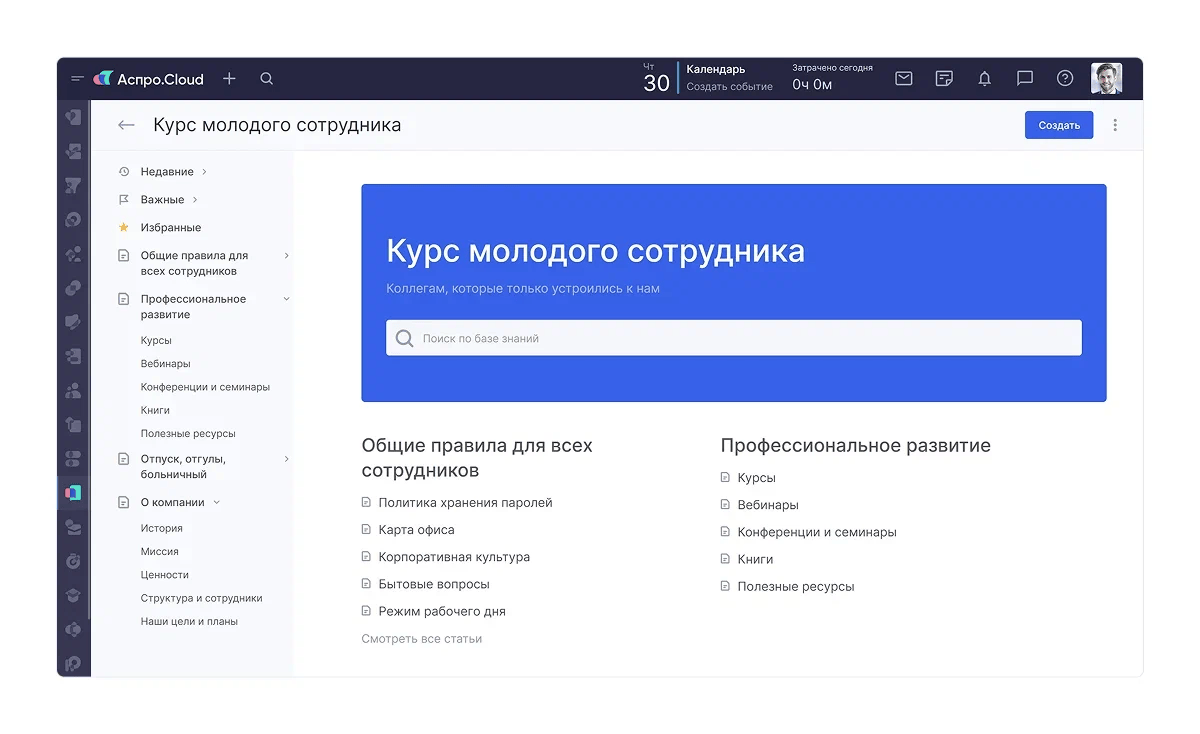This screenshot has height=734, width=1200.
Task: Open Миссия in the sidebar tree
Action: click(160, 551)
